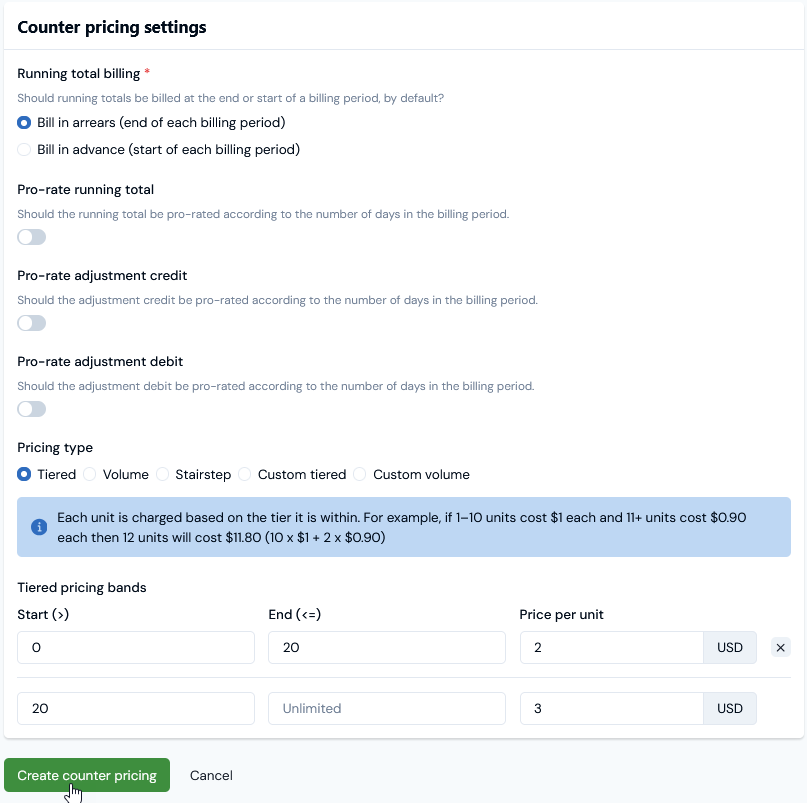Click the Unlimited End field
The width and height of the screenshot is (807, 803).
click(387, 708)
